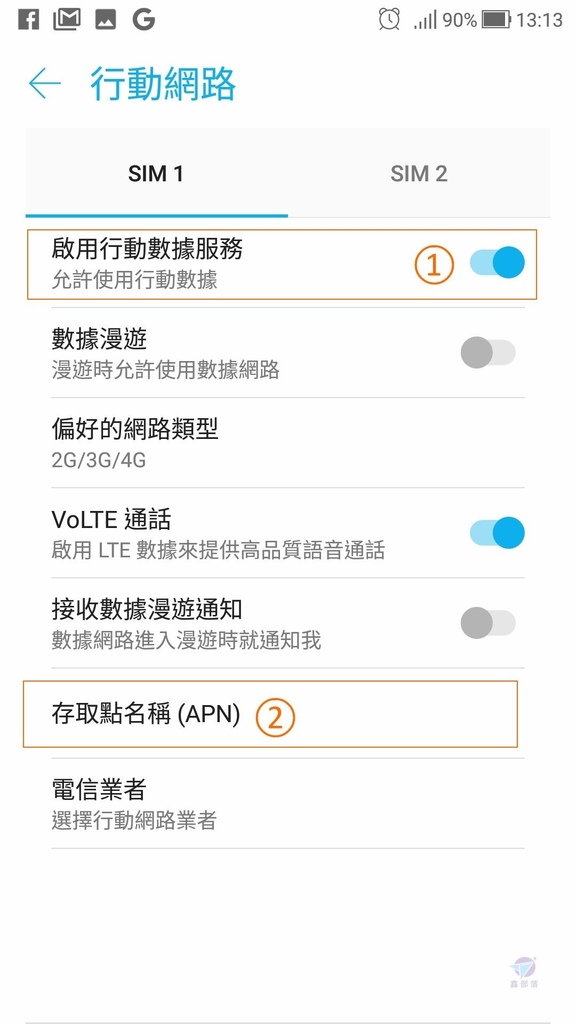The image size is (576, 1024).
Task: Open the Facebook notification icon
Action: 28,20
